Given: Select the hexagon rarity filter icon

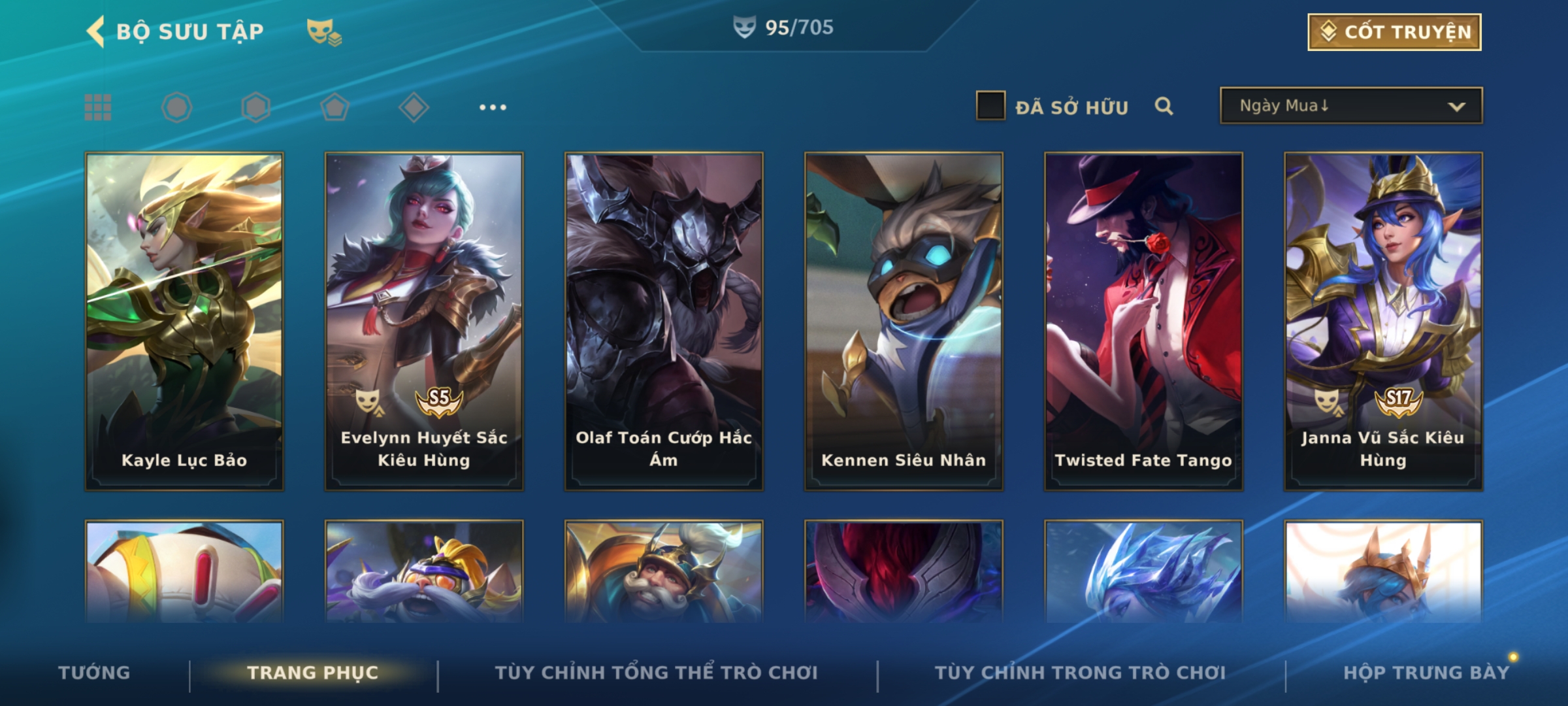Looking at the screenshot, I should pos(255,107).
